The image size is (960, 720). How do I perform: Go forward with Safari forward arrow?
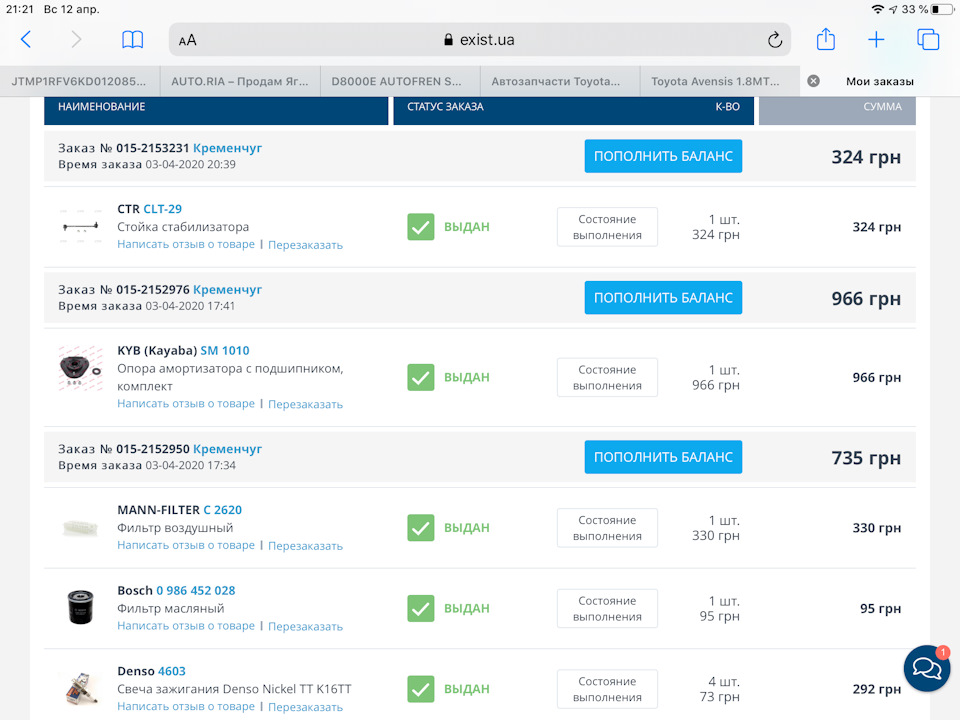coord(76,40)
